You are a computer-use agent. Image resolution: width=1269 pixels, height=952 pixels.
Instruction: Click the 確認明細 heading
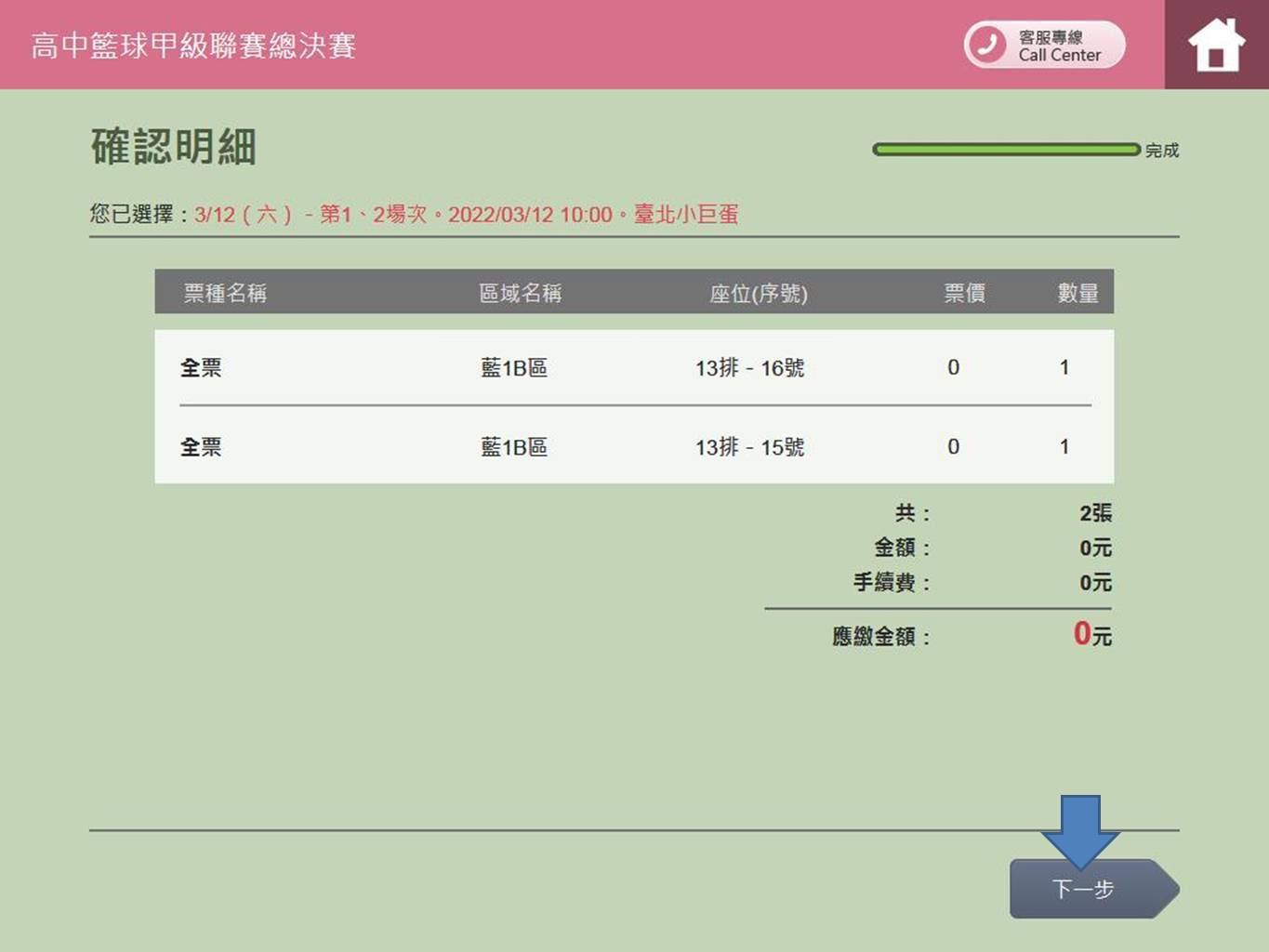[x=174, y=147]
